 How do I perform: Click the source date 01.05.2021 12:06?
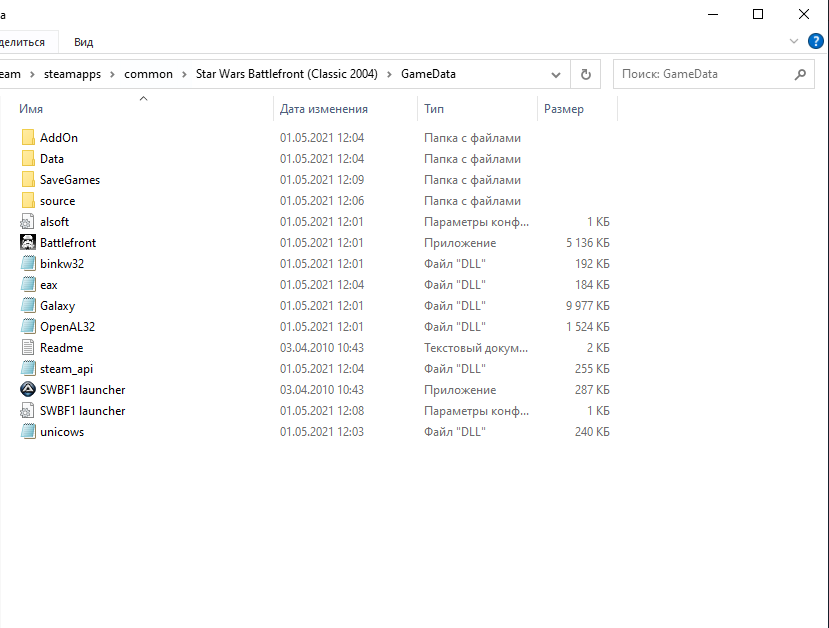pos(321,201)
